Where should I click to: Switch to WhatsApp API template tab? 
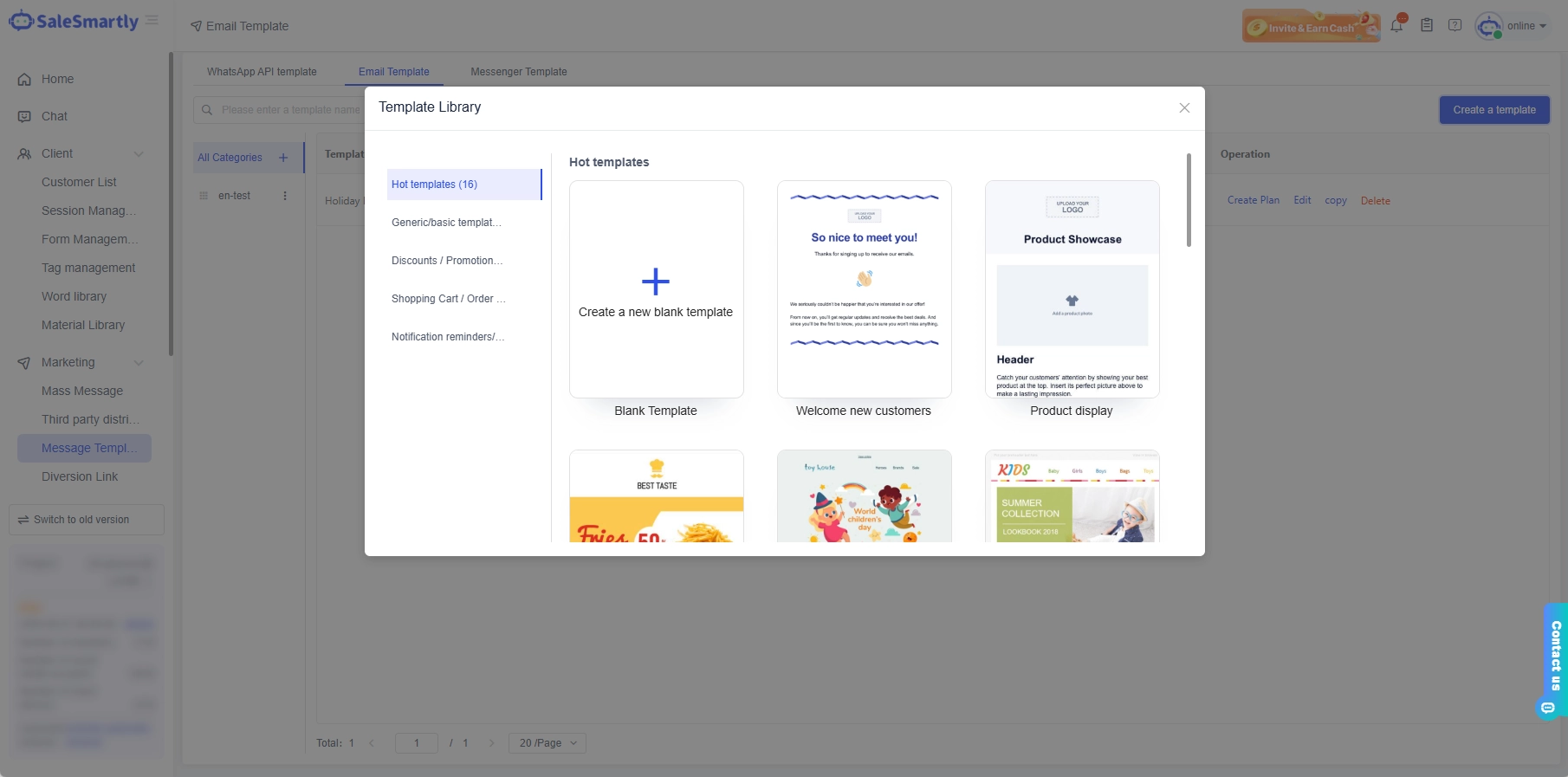coord(262,72)
